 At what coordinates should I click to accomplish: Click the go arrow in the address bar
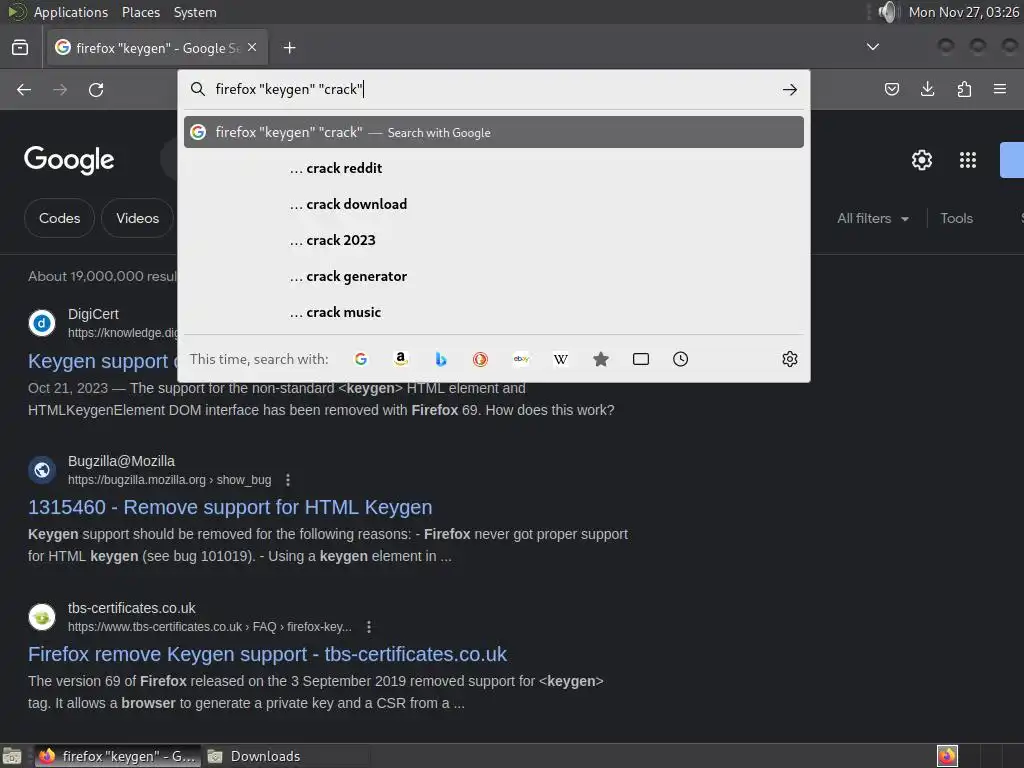point(790,89)
